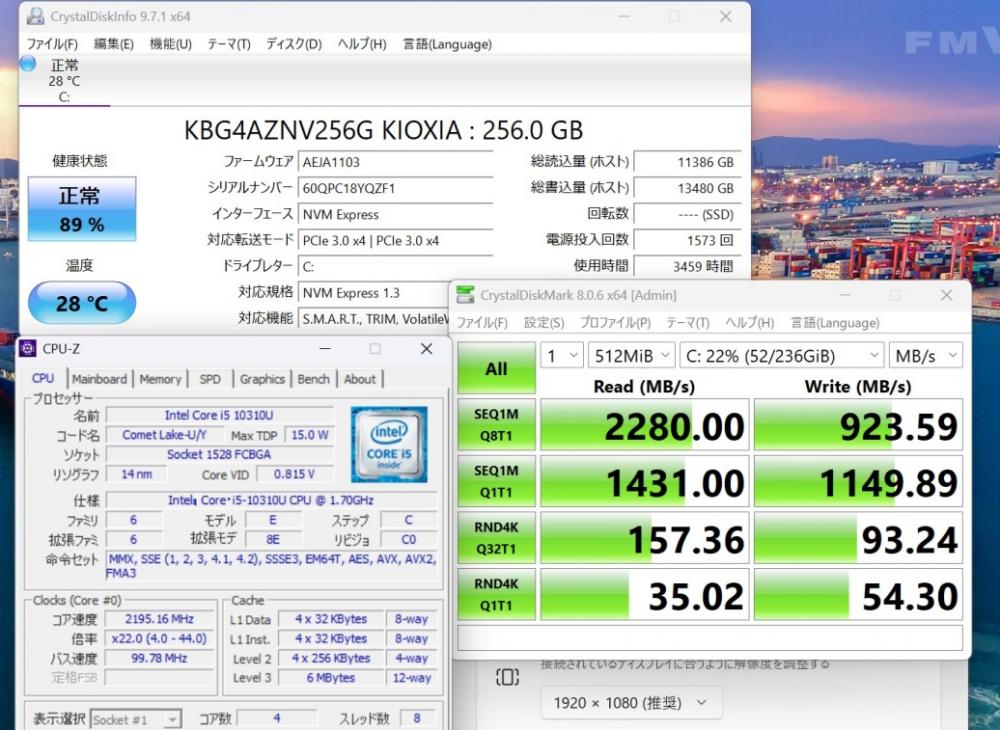Click the total host reads 11386 GB value
The width and height of the screenshot is (1000, 730).
[688, 162]
